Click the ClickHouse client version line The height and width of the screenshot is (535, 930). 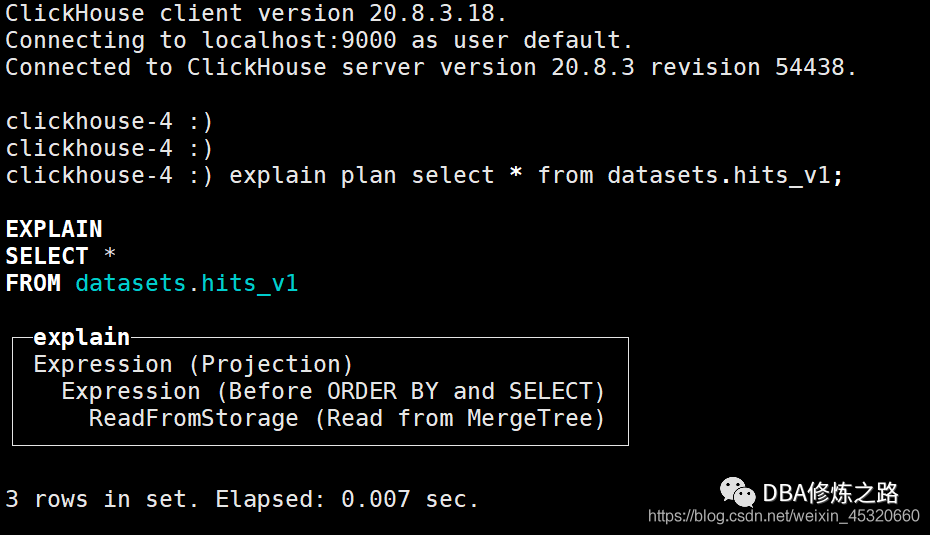pos(256,13)
